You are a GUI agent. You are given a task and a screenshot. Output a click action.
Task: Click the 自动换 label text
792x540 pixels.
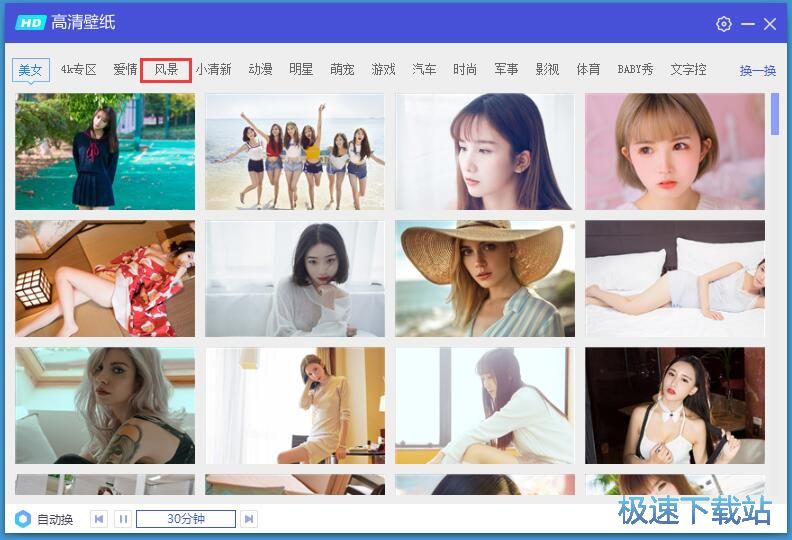point(55,519)
